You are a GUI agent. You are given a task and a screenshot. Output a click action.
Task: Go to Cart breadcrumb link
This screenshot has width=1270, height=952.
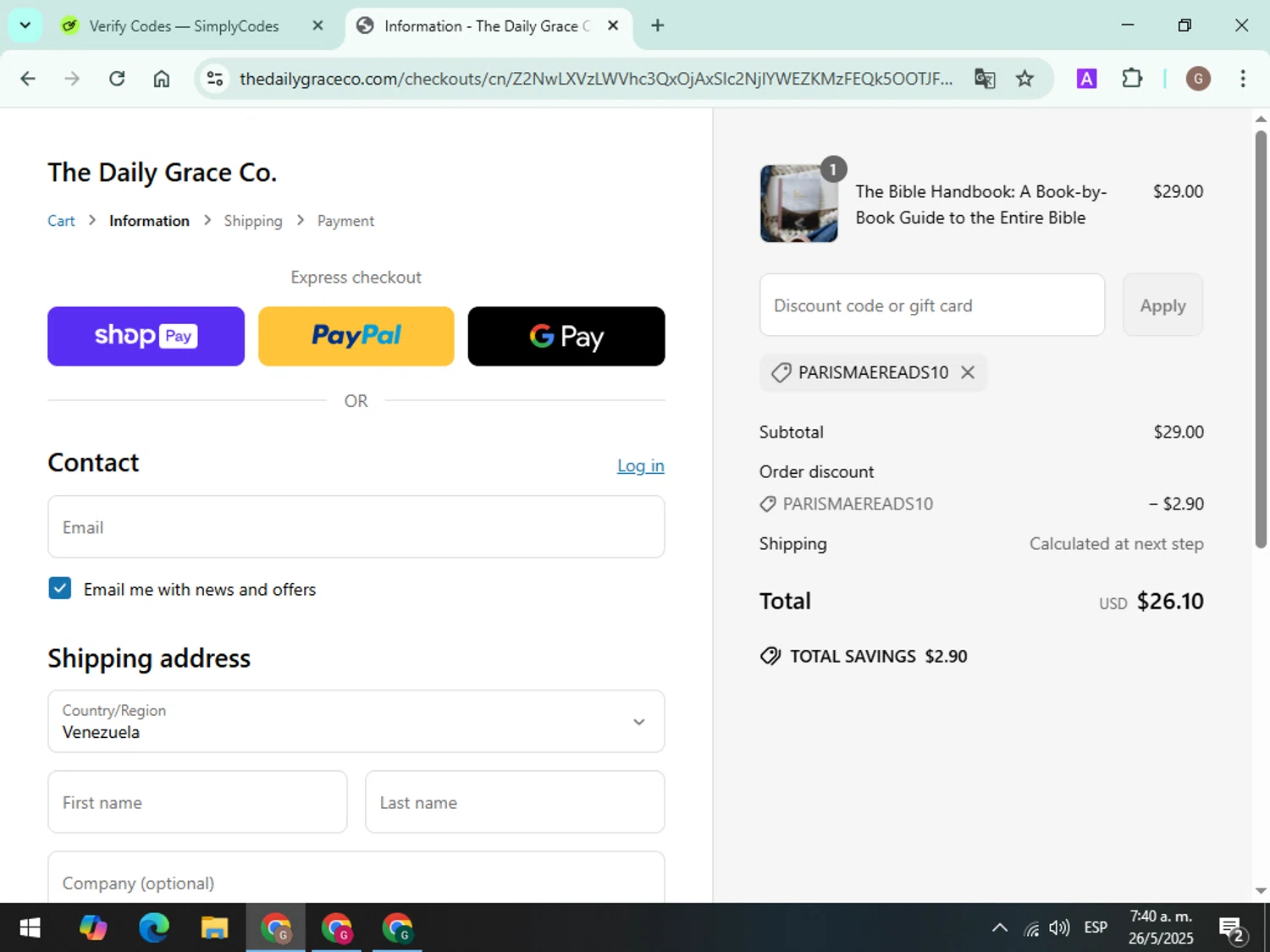tap(61, 221)
